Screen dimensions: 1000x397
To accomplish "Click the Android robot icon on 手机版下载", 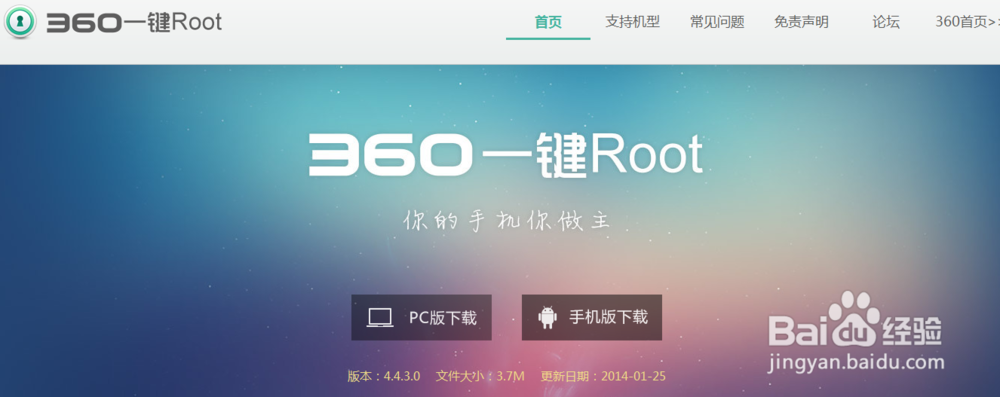I will click(547, 317).
